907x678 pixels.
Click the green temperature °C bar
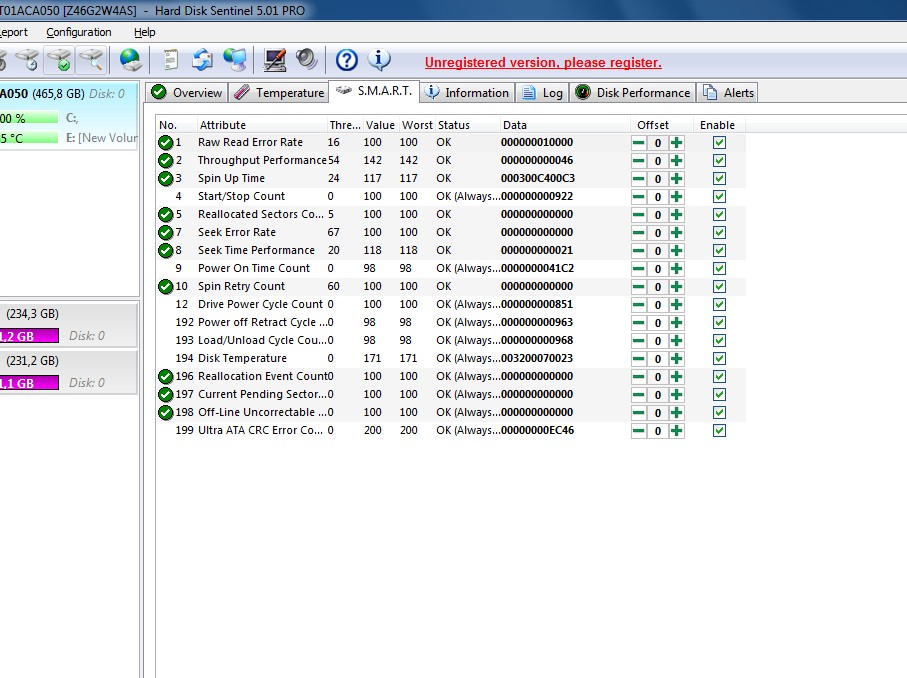point(29,138)
